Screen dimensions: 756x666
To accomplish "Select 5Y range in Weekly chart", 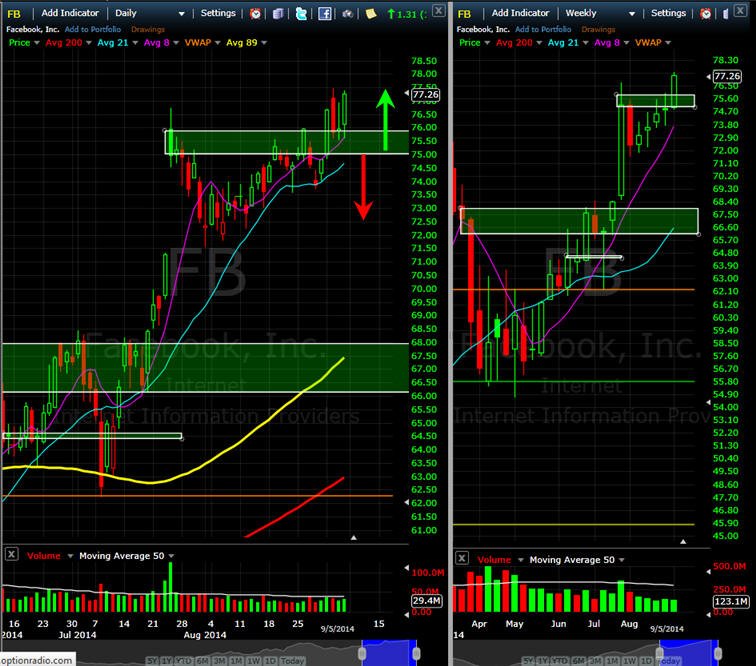I will click(x=528, y=661).
